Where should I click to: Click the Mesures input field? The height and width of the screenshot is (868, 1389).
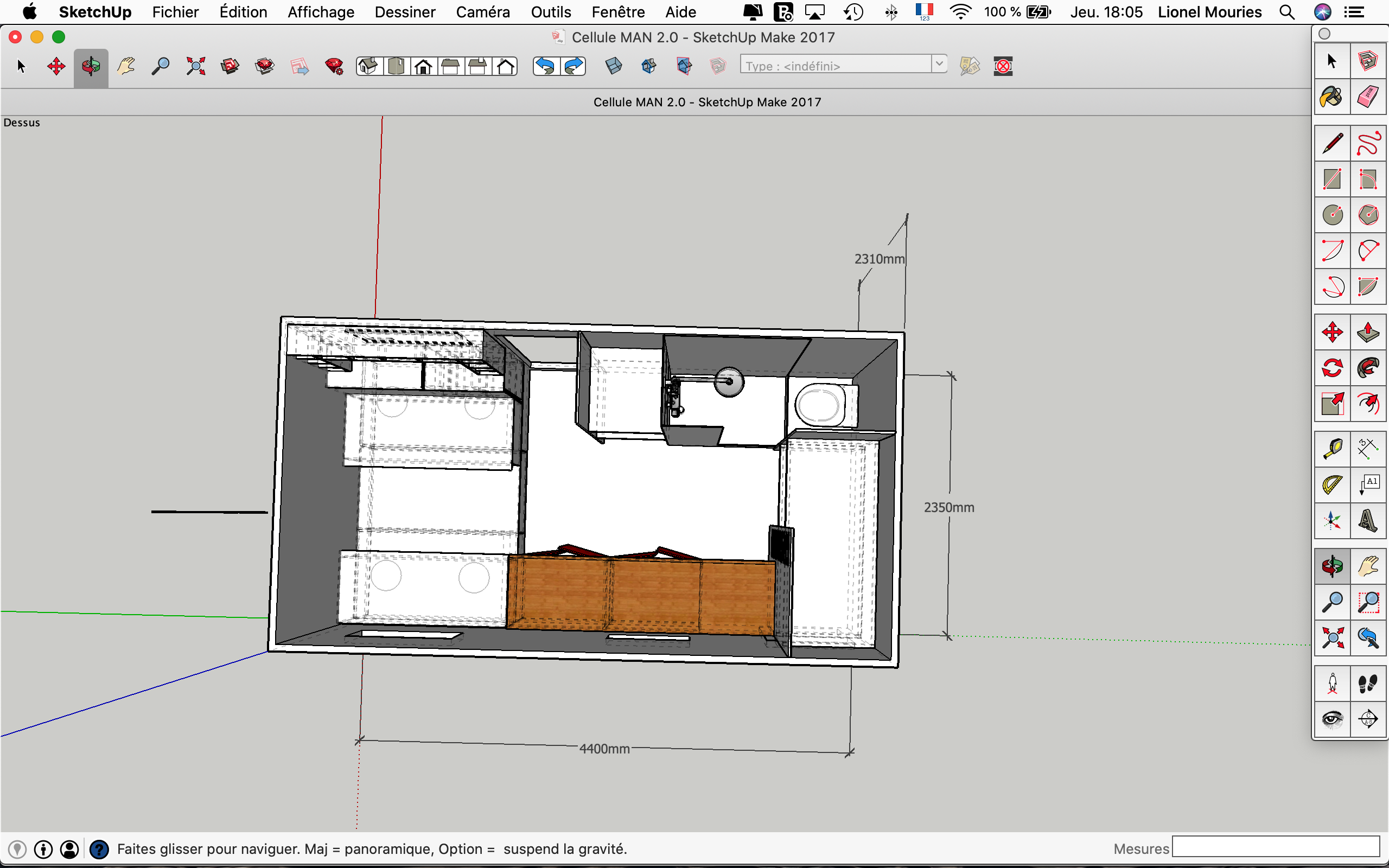[x=1276, y=847]
